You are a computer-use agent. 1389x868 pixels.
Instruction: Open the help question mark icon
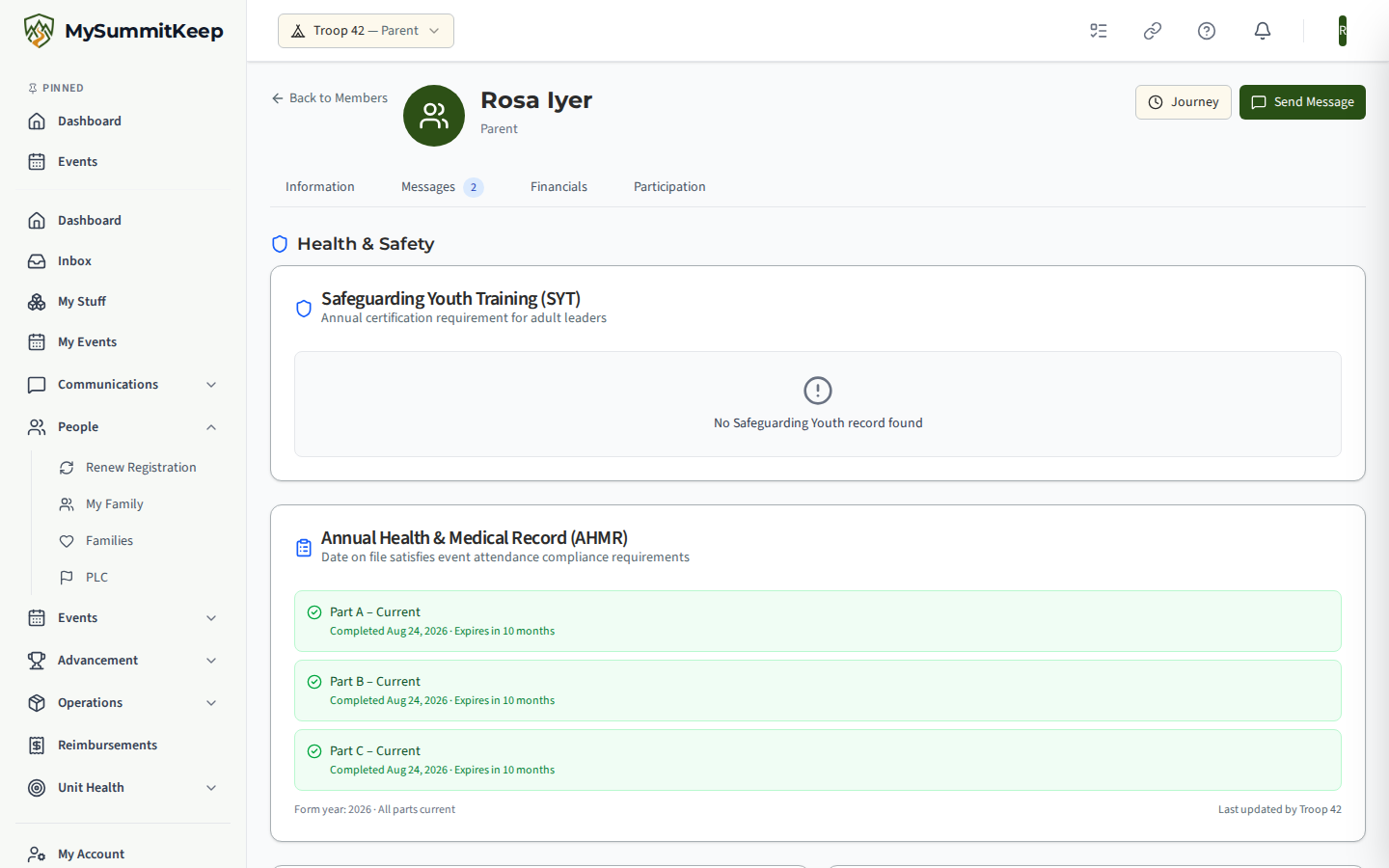1207,31
